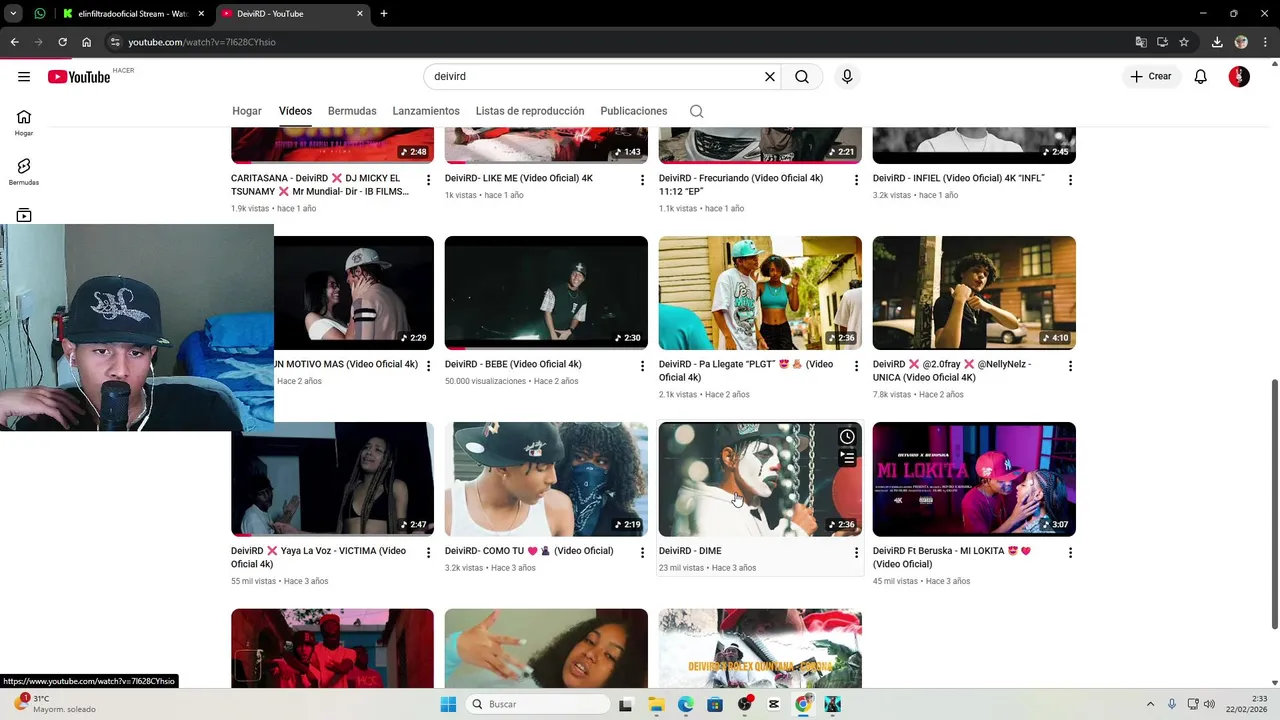Open Microsoft Edge from the taskbar
Image resolution: width=1280 pixels, height=720 pixels.
(686, 704)
